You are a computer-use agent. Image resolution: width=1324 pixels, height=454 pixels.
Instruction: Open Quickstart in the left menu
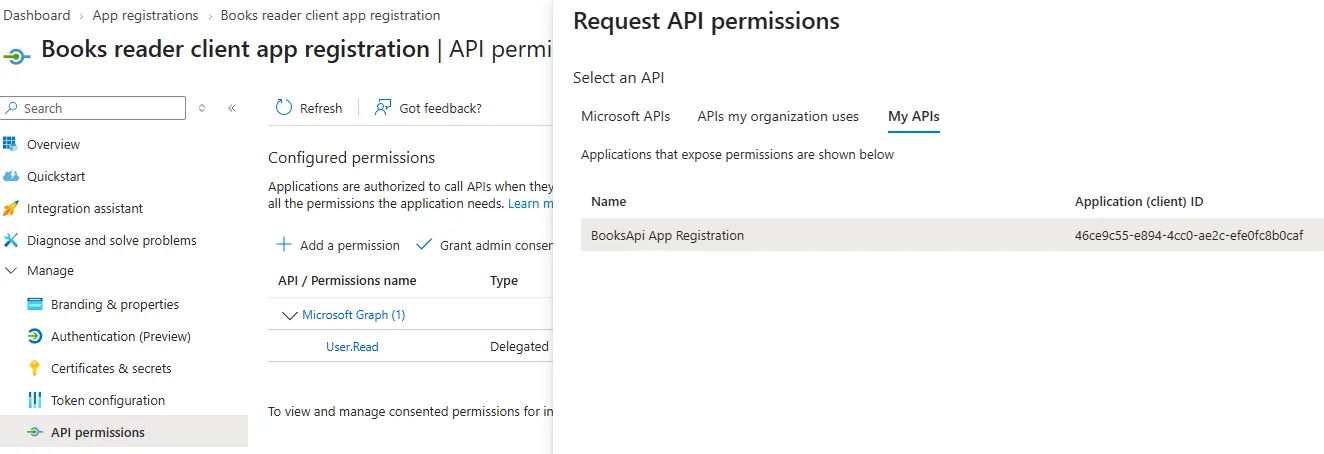pos(56,176)
